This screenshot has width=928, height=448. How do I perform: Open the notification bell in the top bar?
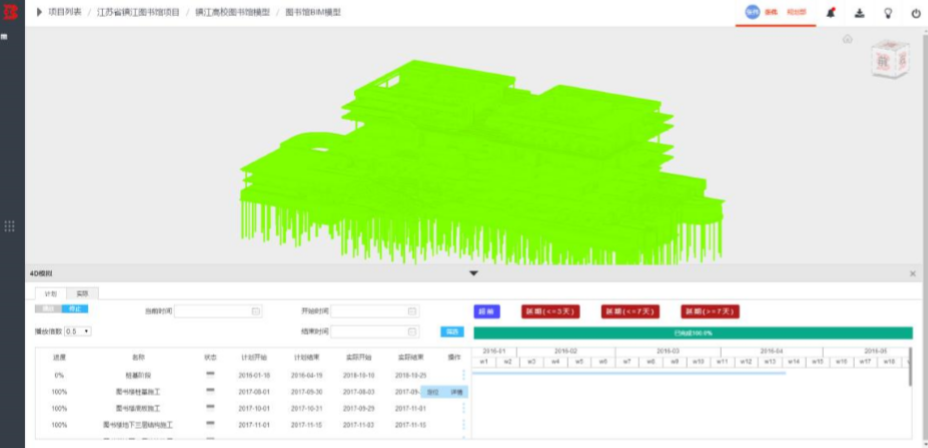tap(831, 13)
